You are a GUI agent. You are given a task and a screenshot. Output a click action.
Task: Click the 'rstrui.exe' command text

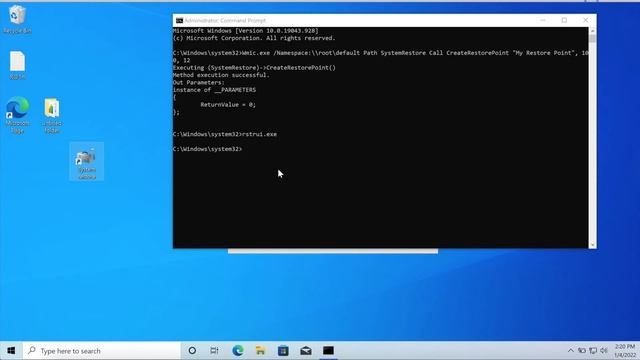coord(260,134)
